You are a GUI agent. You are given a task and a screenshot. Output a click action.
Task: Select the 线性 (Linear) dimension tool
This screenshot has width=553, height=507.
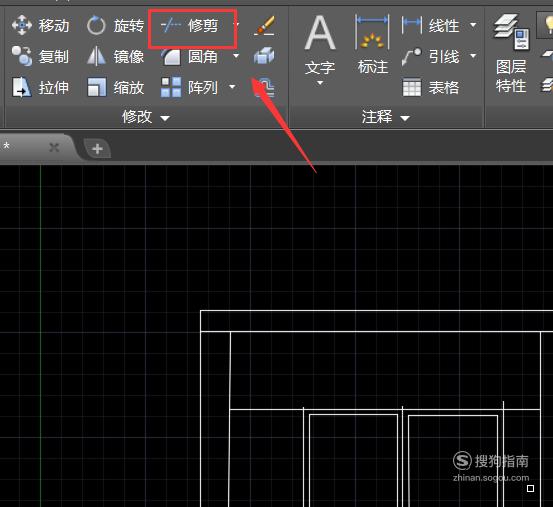pyautogui.click(x=431, y=25)
